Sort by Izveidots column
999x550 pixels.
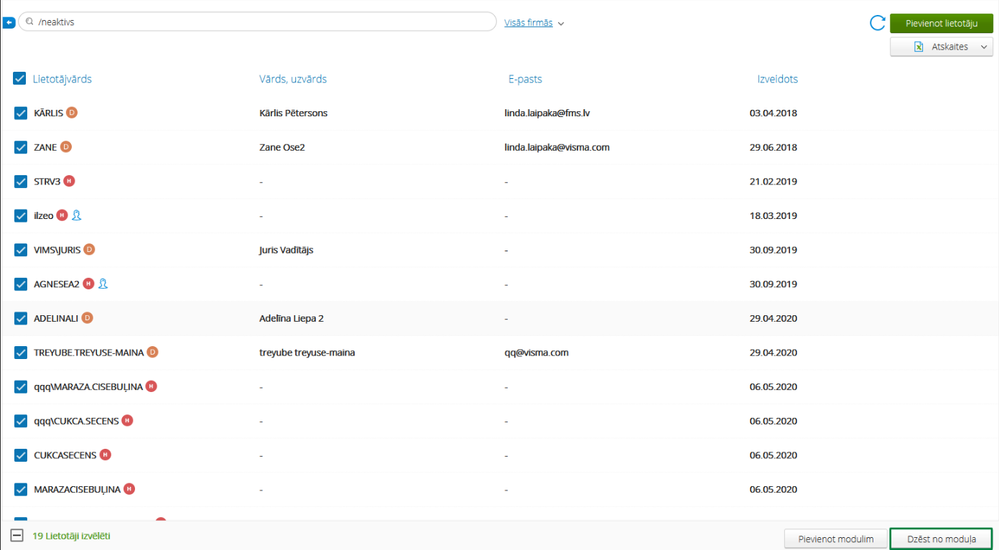[777, 79]
